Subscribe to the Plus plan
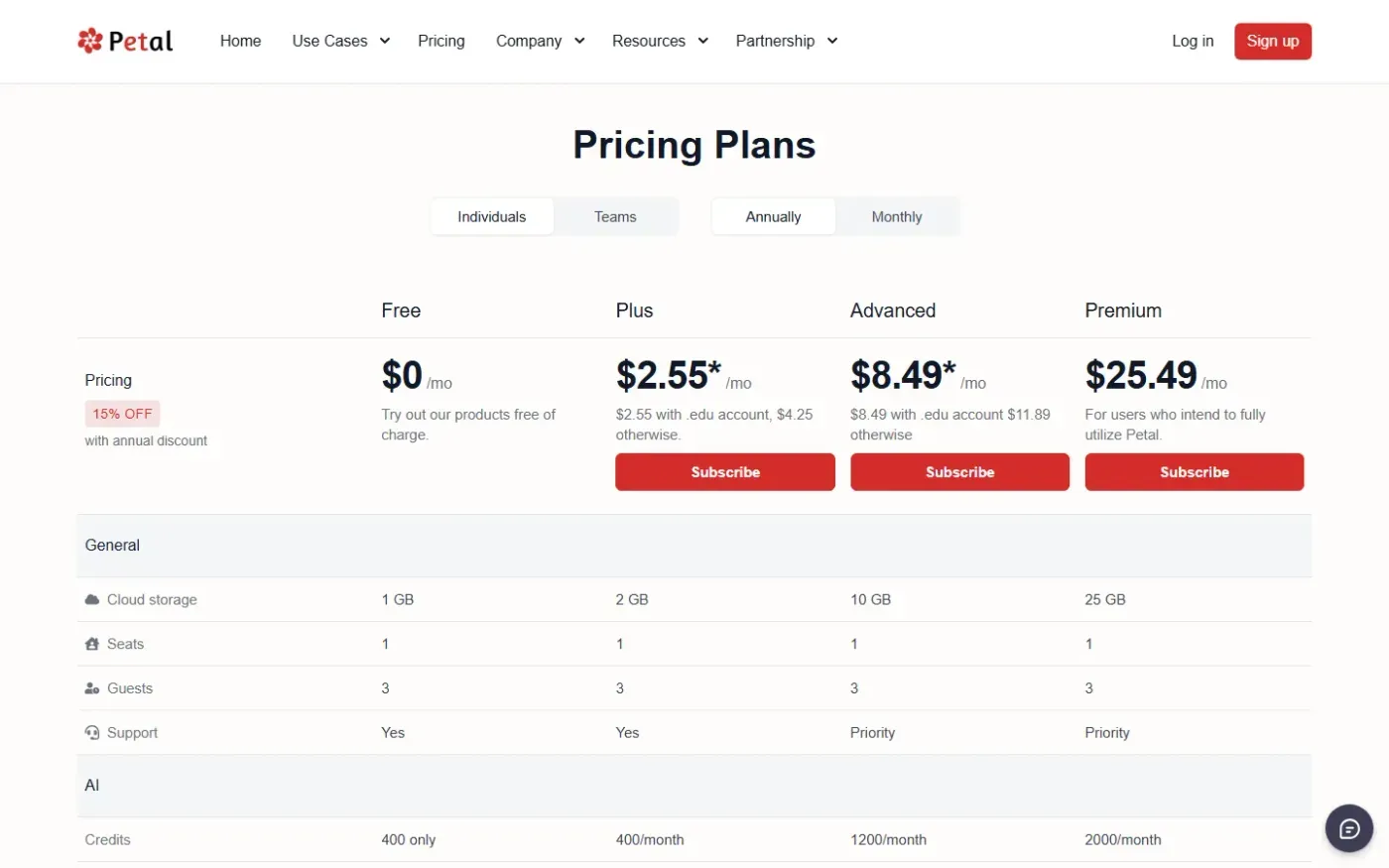The height and width of the screenshot is (868, 1389). click(725, 472)
